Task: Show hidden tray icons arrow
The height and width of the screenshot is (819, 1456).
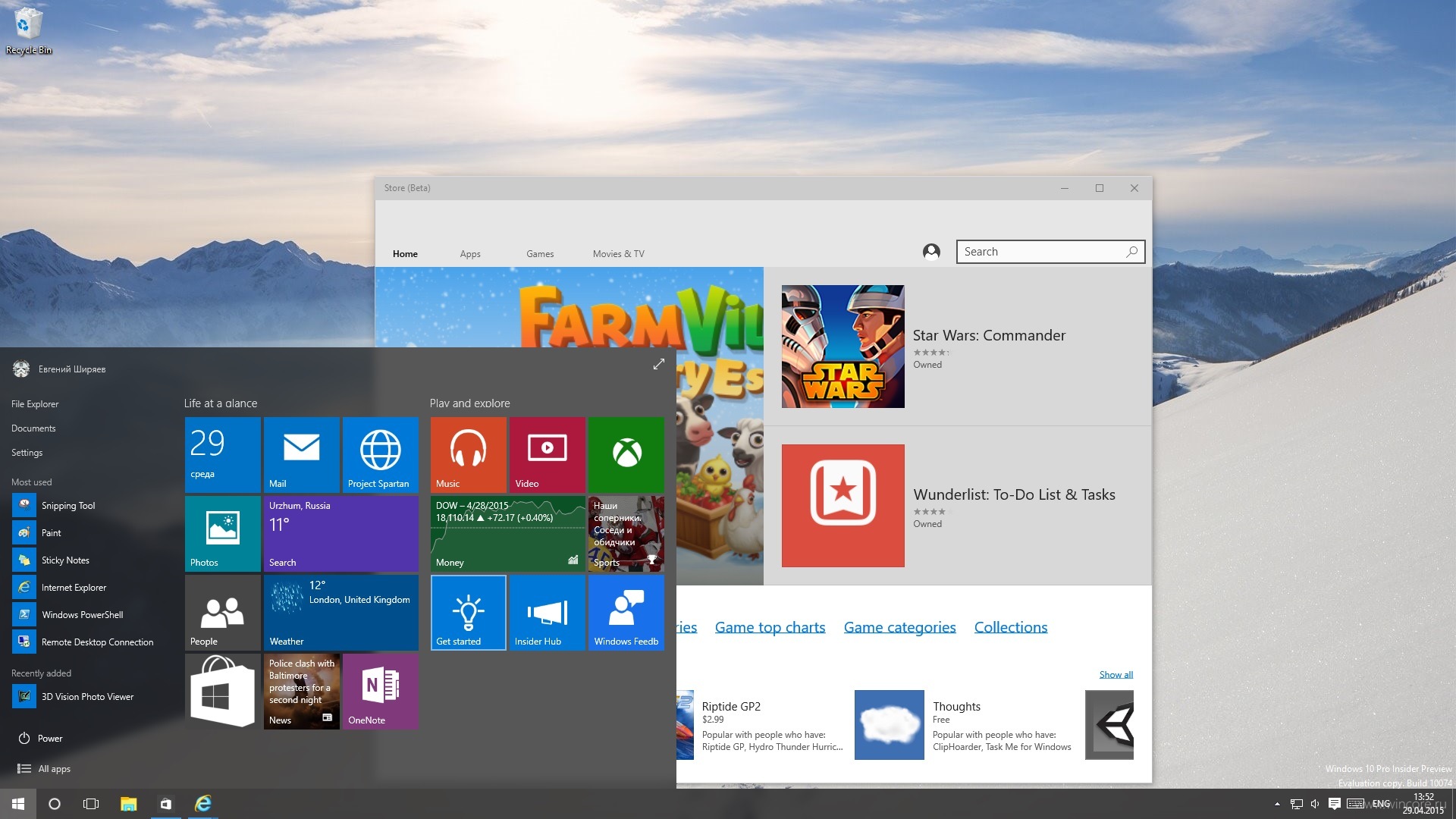Action: [1277, 804]
